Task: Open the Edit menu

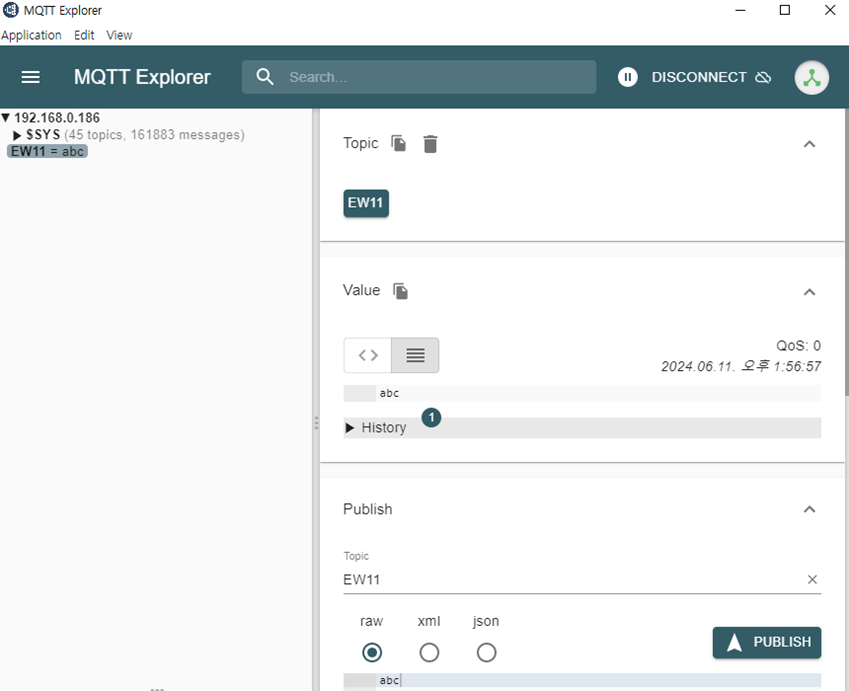Action: (x=84, y=35)
